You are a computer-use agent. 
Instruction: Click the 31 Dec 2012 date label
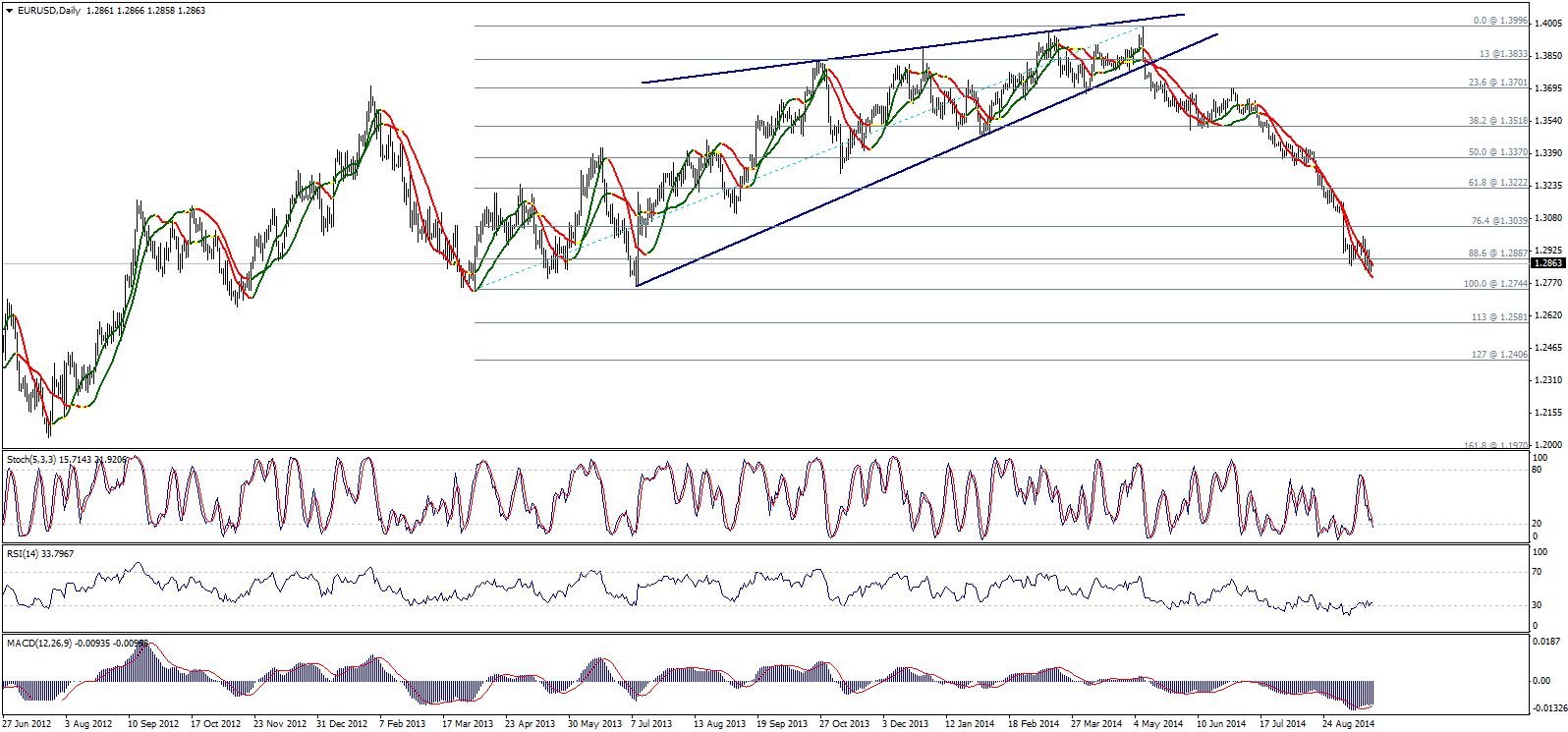(x=342, y=724)
